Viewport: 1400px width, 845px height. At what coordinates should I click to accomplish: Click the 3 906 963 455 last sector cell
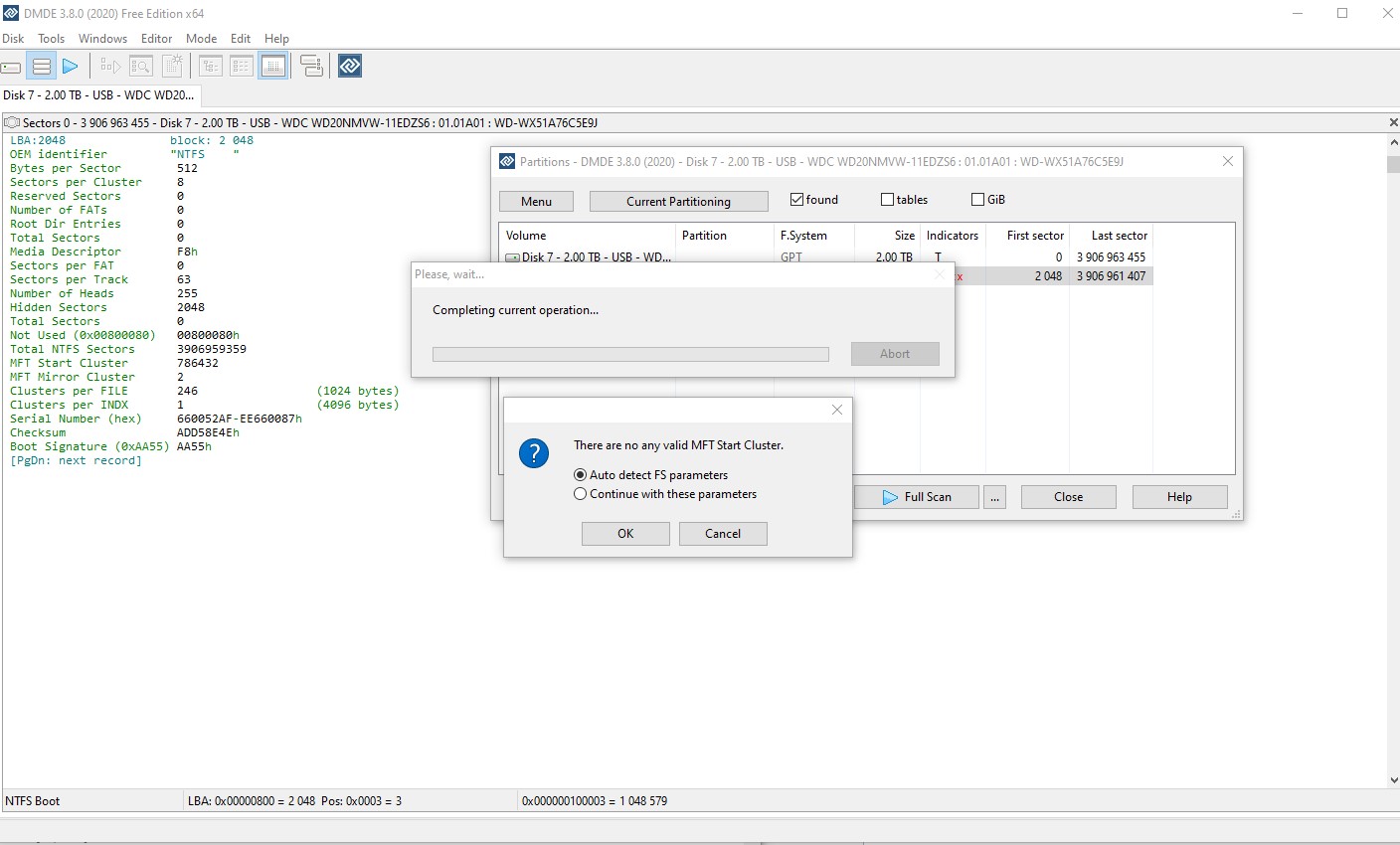tap(1111, 257)
